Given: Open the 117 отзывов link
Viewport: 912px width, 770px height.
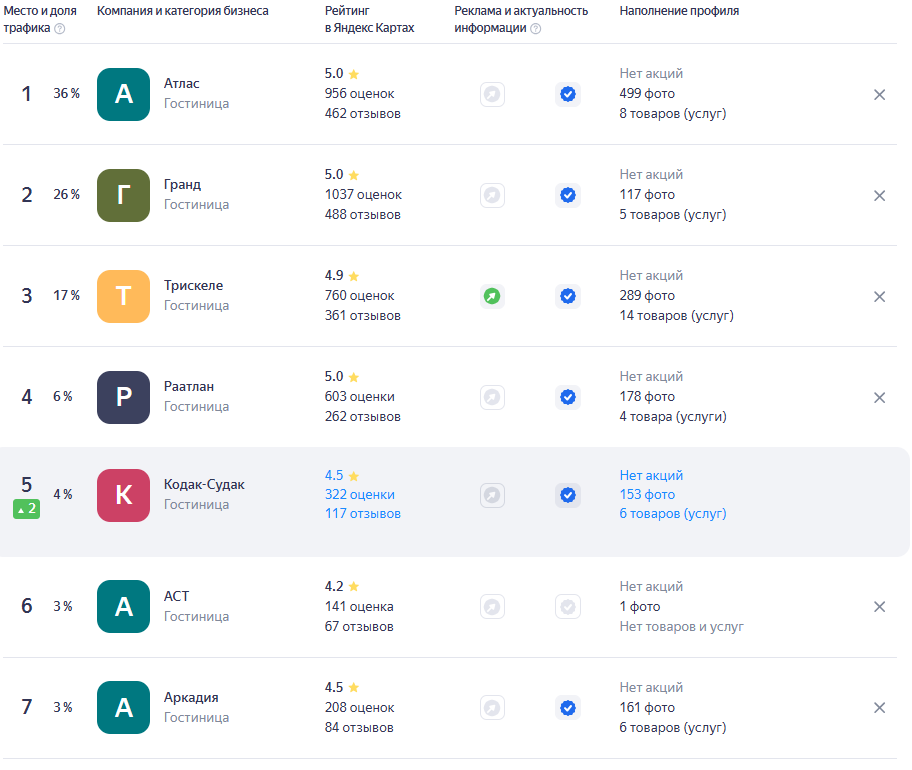Looking at the screenshot, I should pyautogui.click(x=362, y=514).
